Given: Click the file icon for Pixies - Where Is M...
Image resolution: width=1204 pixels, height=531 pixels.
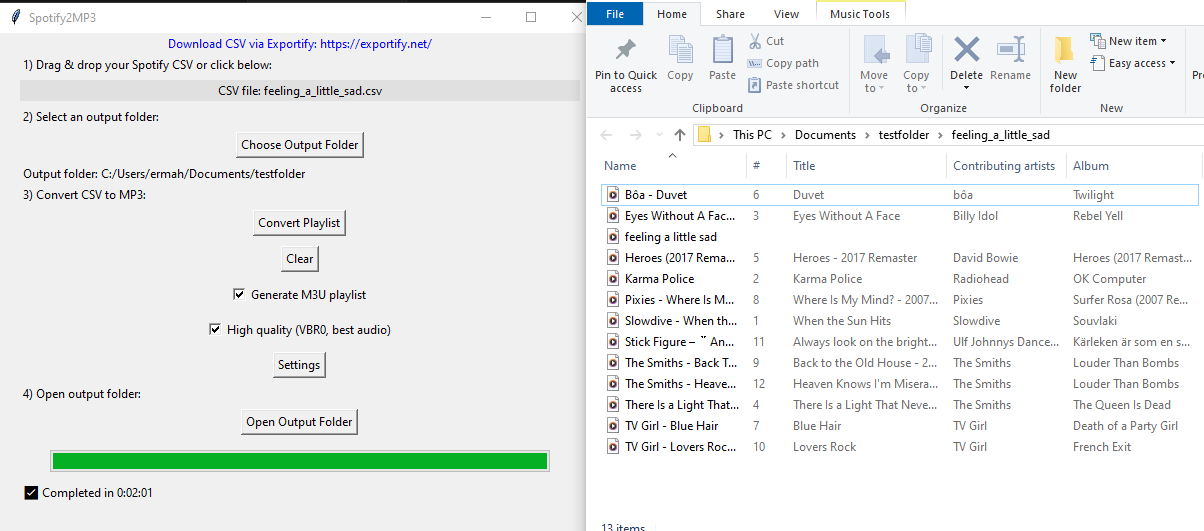Looking at the screenshot, I should (614, 300).
